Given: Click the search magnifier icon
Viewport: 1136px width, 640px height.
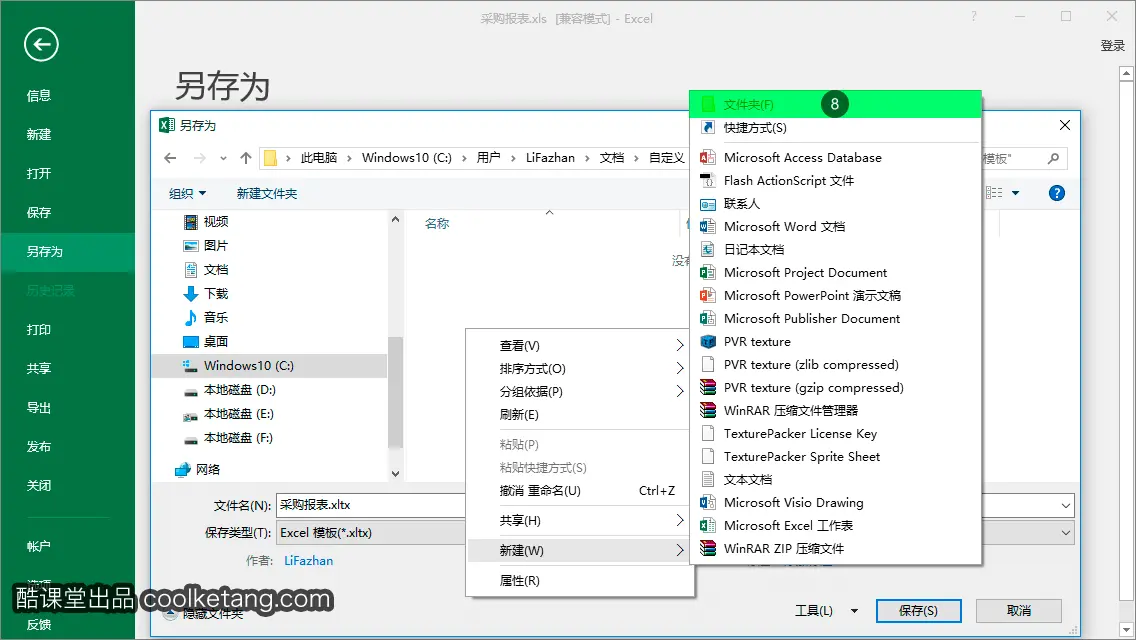Looking at the screenshot, I should (1053, 158).
